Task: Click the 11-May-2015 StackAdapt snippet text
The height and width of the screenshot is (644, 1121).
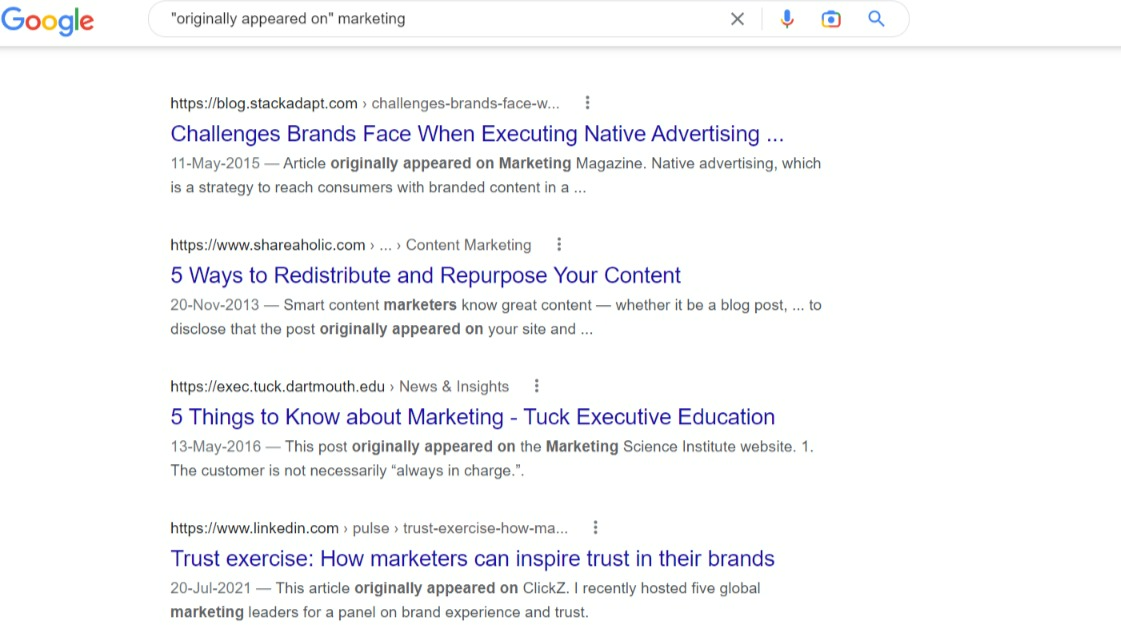Action: (x=495, y=175)
